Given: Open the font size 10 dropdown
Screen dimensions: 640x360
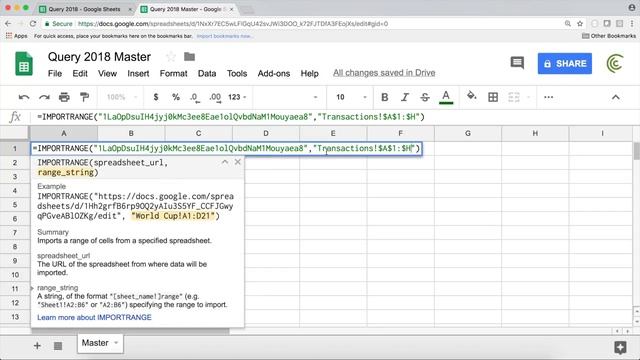Looking at the screenshot, I should pos(351,97).
